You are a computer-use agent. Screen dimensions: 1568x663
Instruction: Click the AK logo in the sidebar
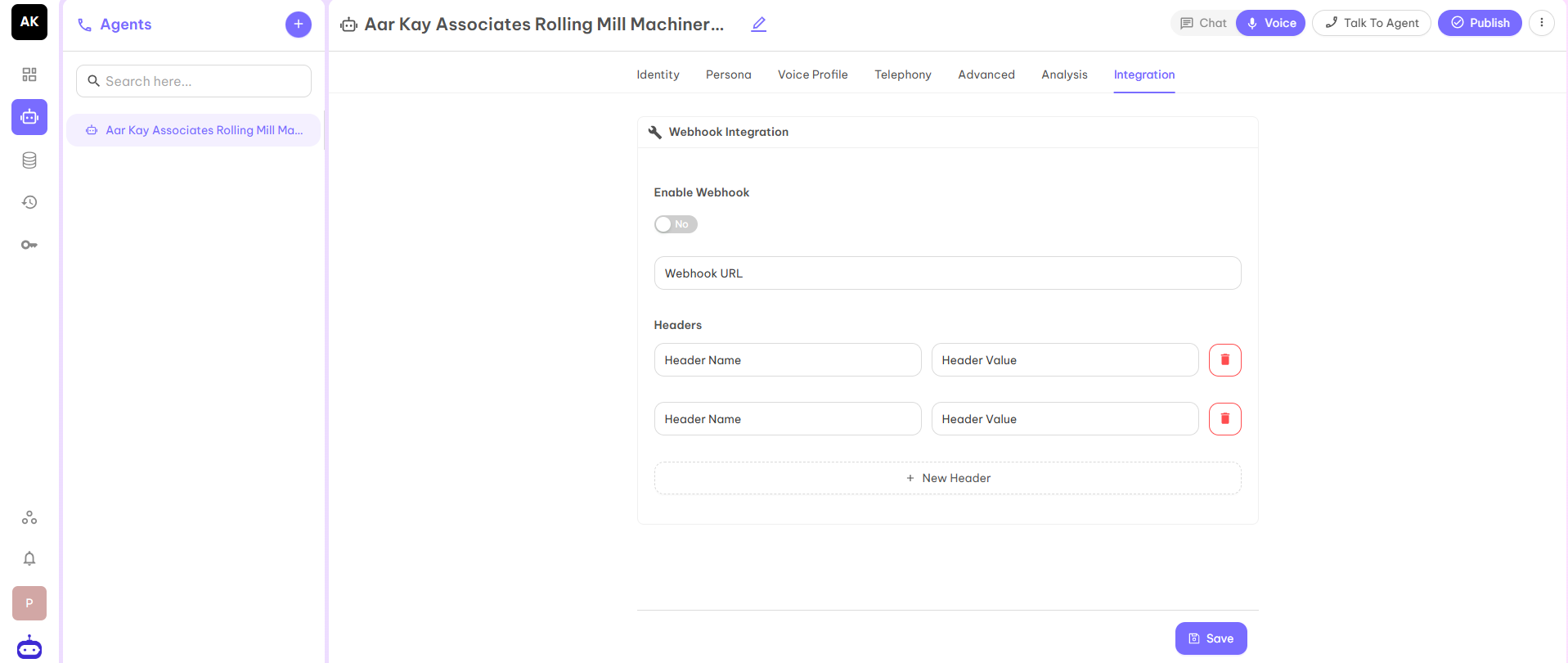[29, 22]
